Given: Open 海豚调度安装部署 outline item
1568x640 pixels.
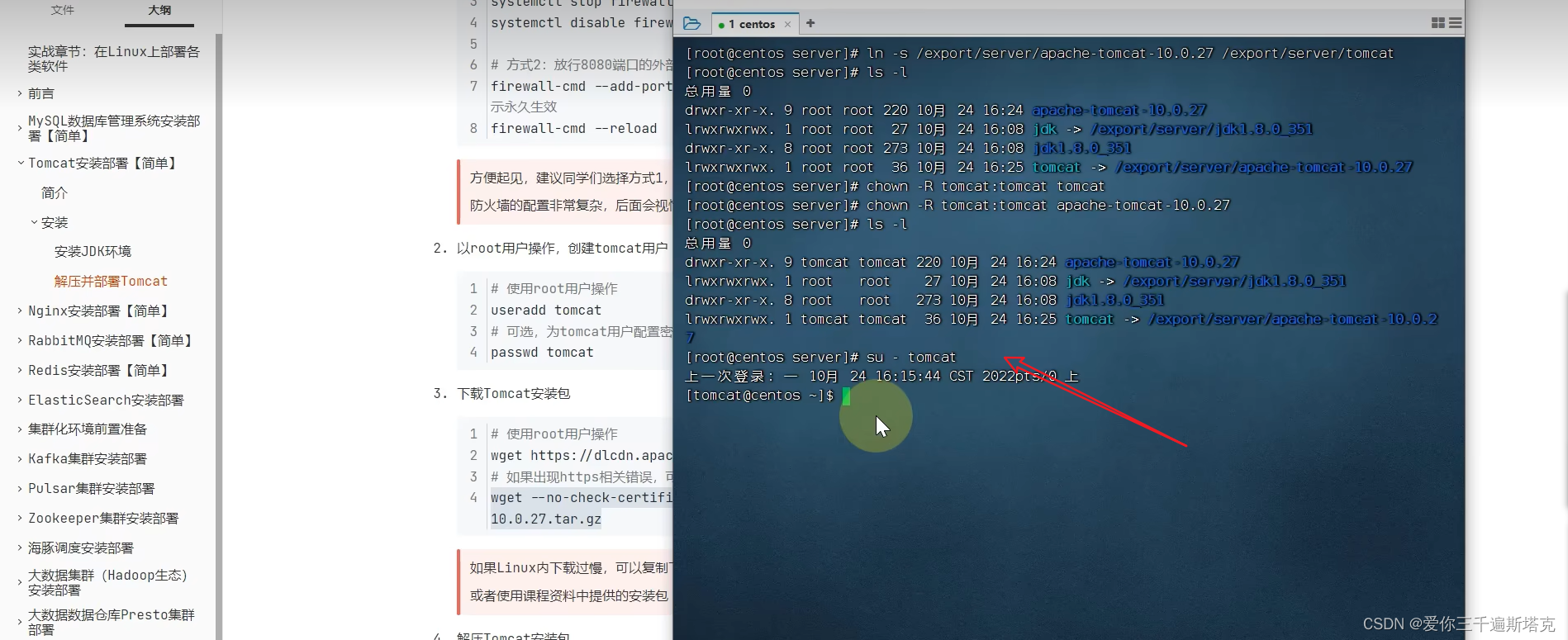Looking at the screenshot, I should pos(81,548).
